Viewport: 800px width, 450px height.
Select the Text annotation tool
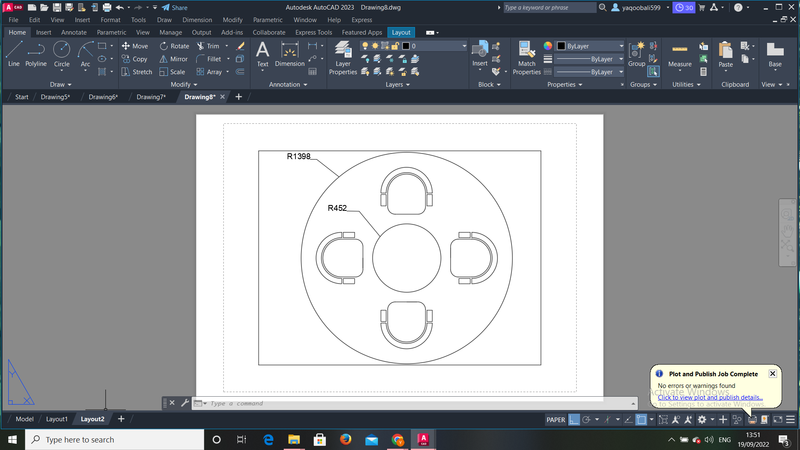(x=262, y=54)
